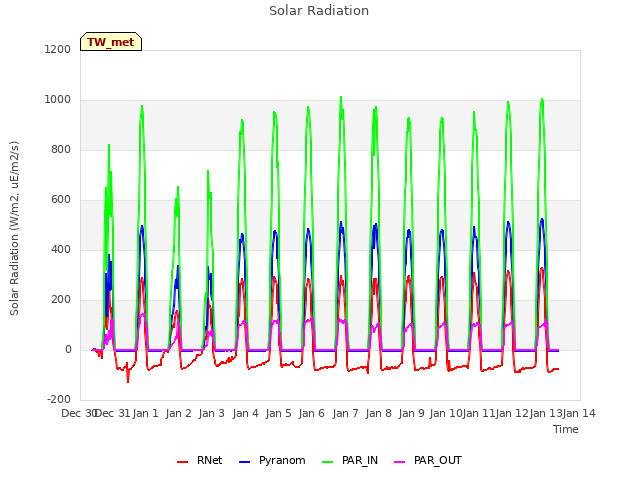This screenshot has width=640, height=480.
Task: Click the 0 y-axis tick label
Action: [x=68, y=349]
